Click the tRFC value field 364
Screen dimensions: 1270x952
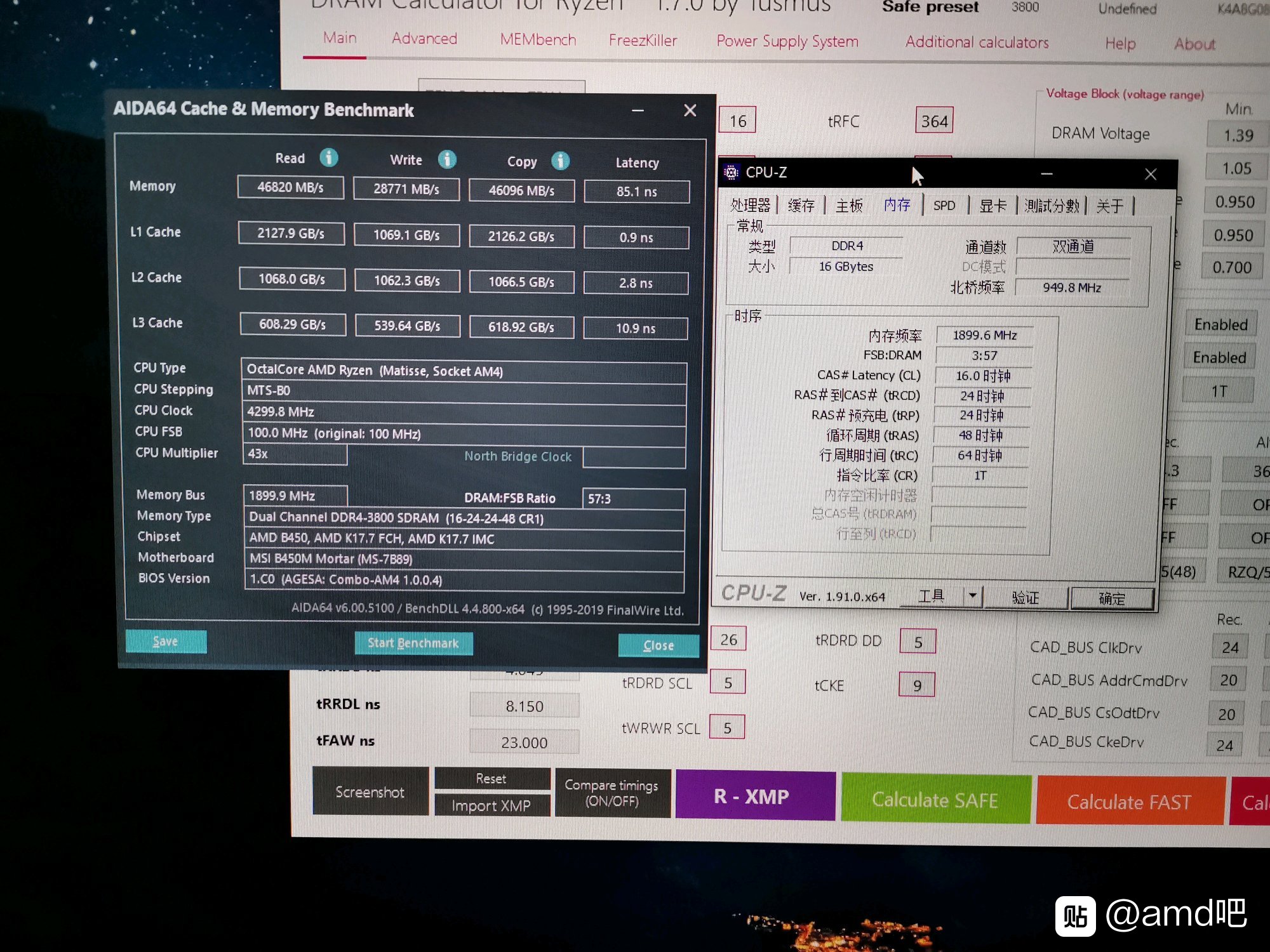pyautogui.click(x=934, y=121)
